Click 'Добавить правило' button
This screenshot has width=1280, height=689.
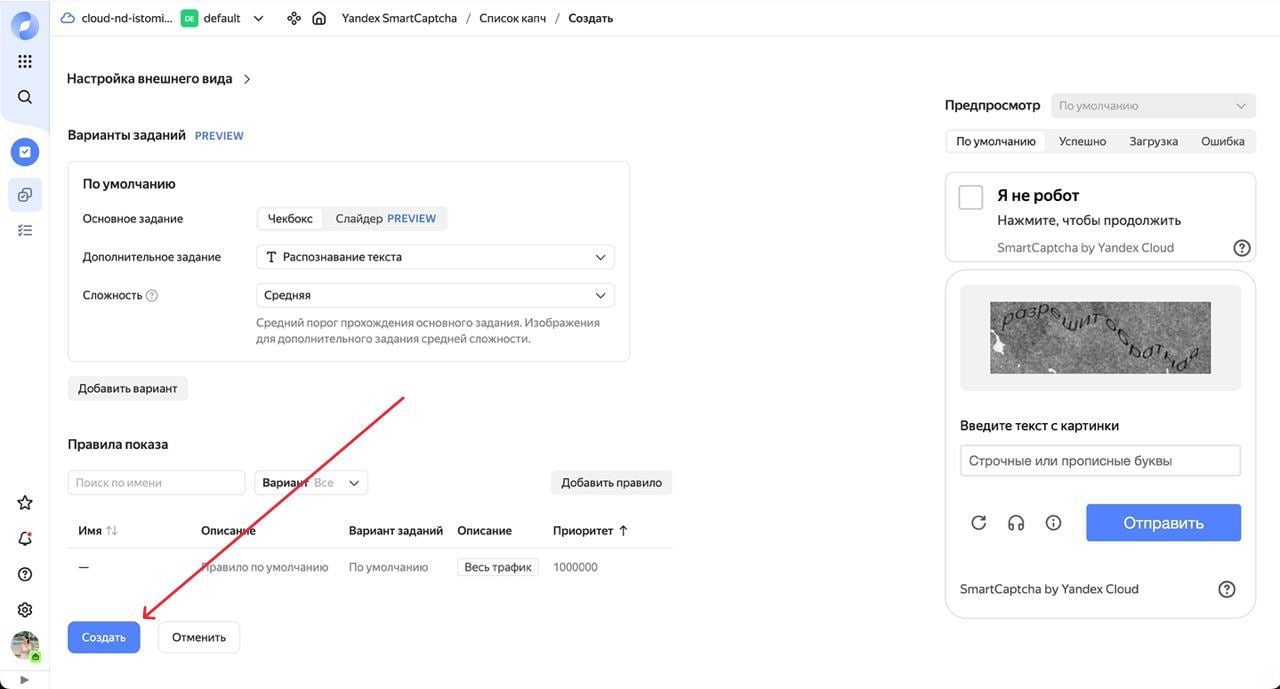pyautogui.click(x=611, y=483)
